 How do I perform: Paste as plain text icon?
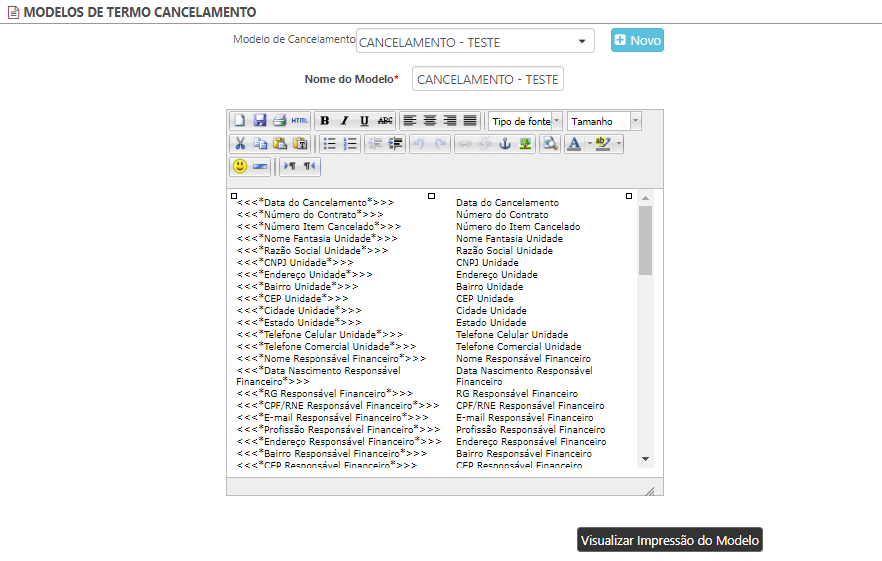pyautogui.click(x=300, y=143)
